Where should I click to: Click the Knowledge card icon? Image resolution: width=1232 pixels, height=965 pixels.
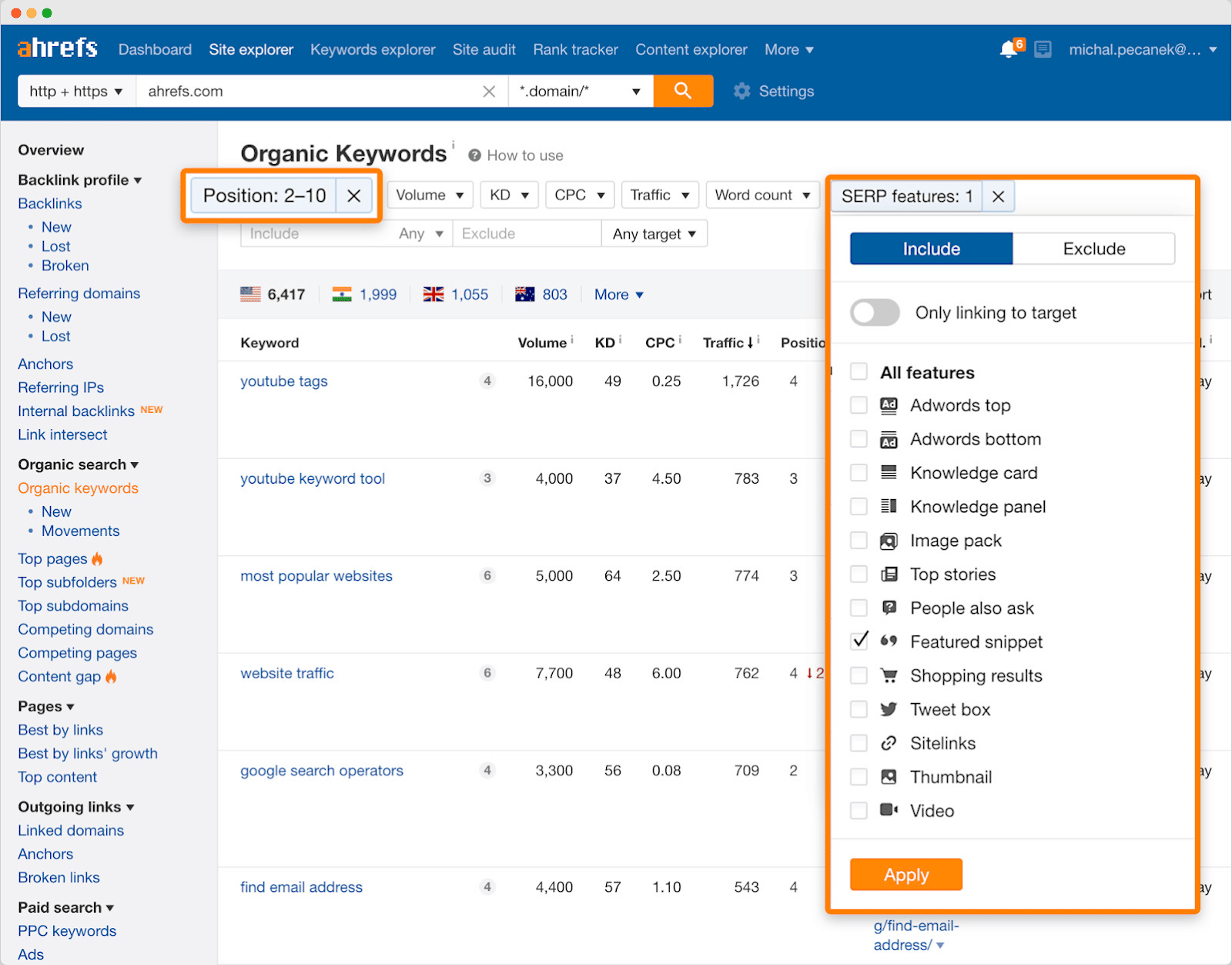889,473
